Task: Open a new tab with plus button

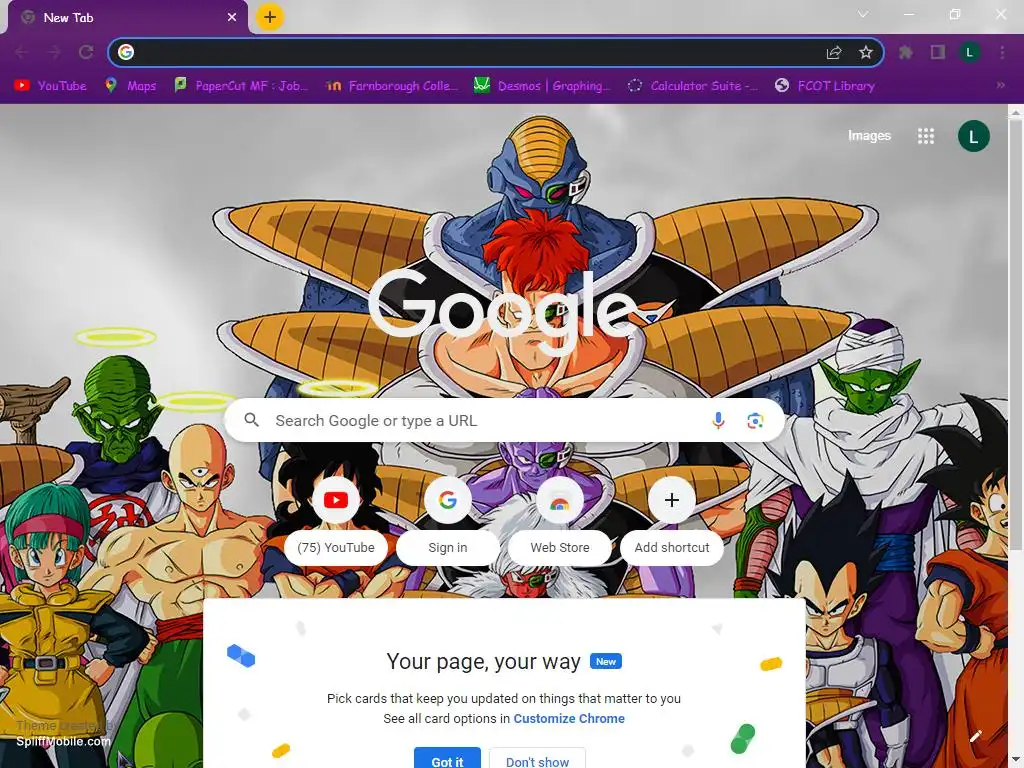Action: [270, 17]
